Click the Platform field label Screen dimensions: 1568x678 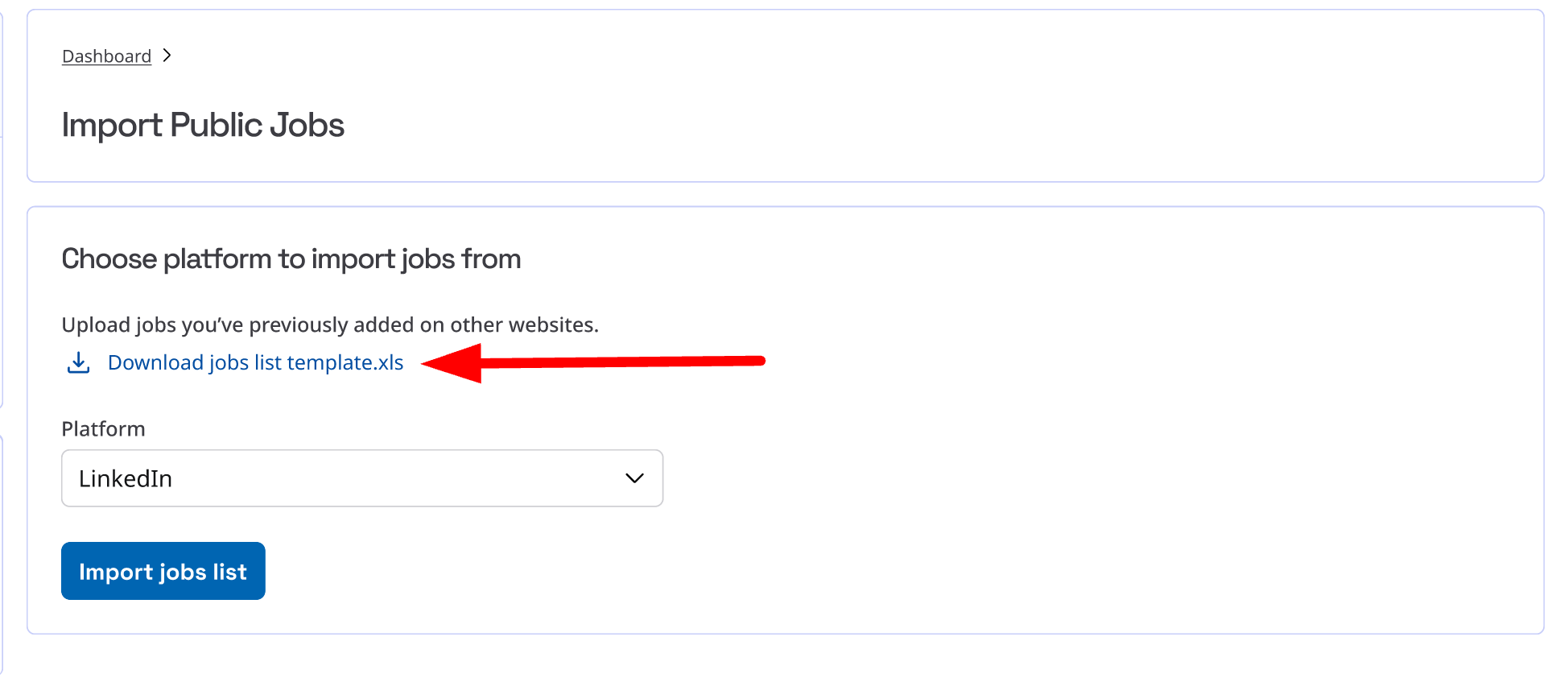[103, 429]
